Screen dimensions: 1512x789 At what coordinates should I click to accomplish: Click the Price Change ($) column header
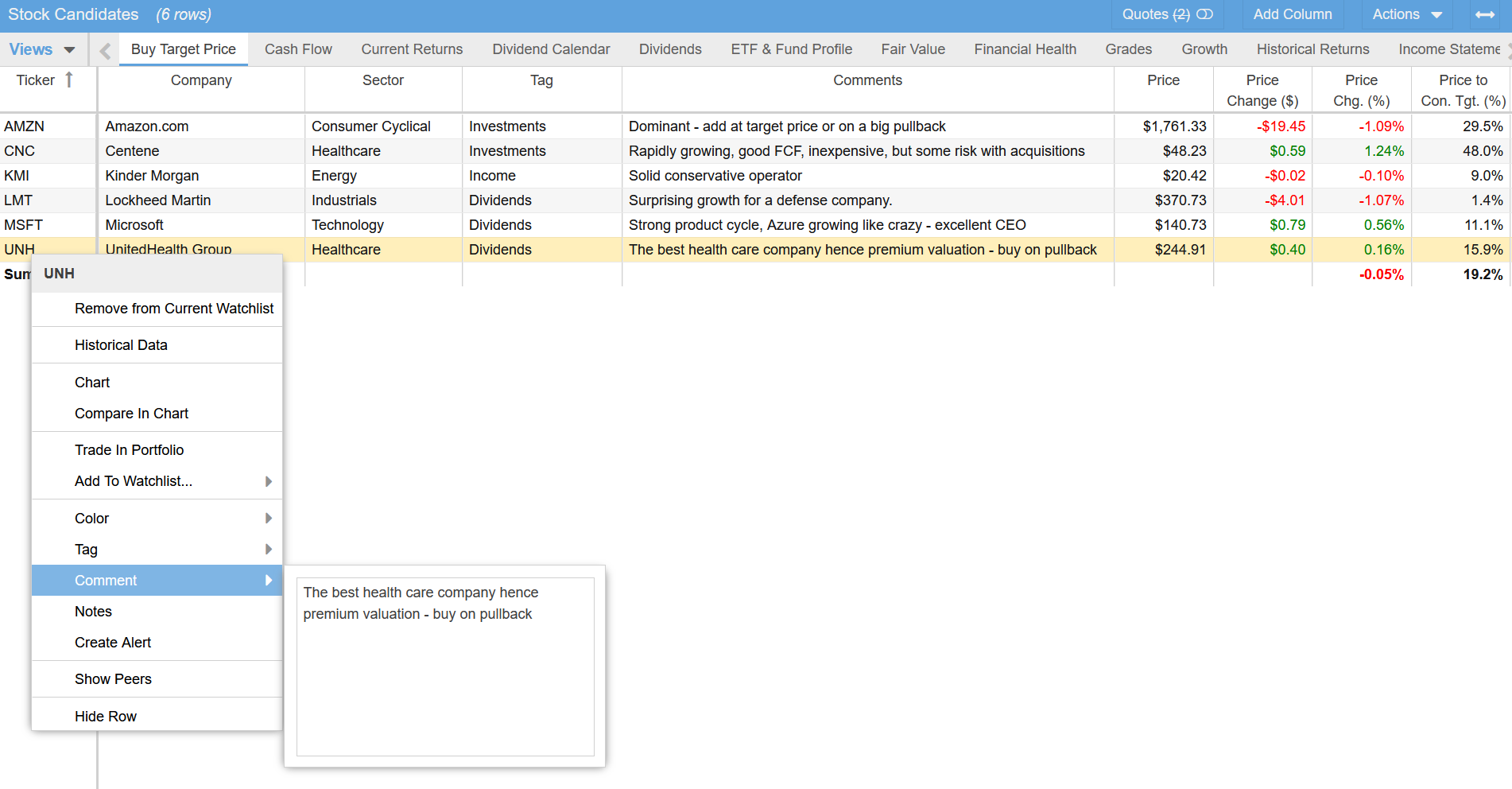[1262, 89]
